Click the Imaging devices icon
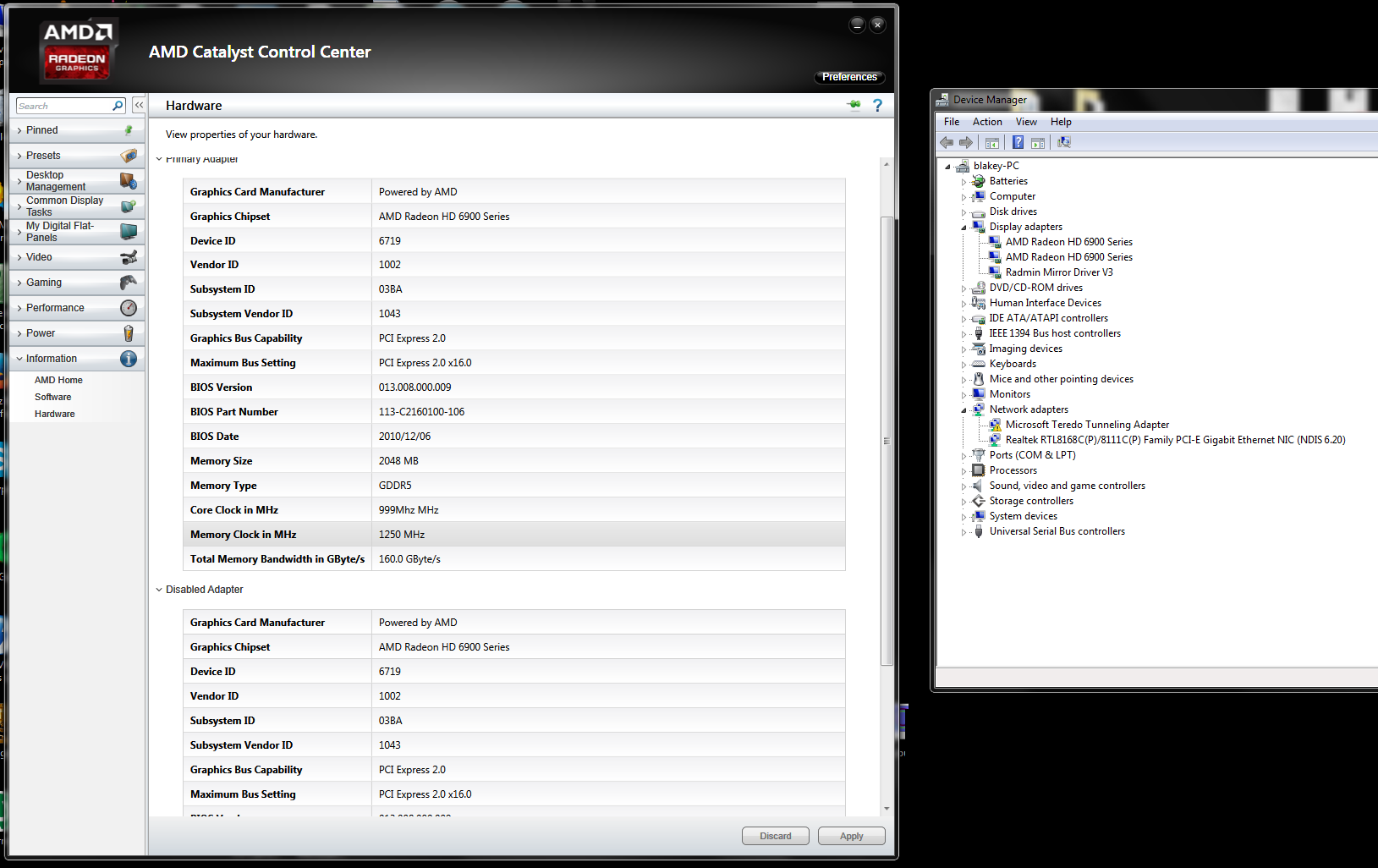The image size is (1378, 868). tap(979, 349)
